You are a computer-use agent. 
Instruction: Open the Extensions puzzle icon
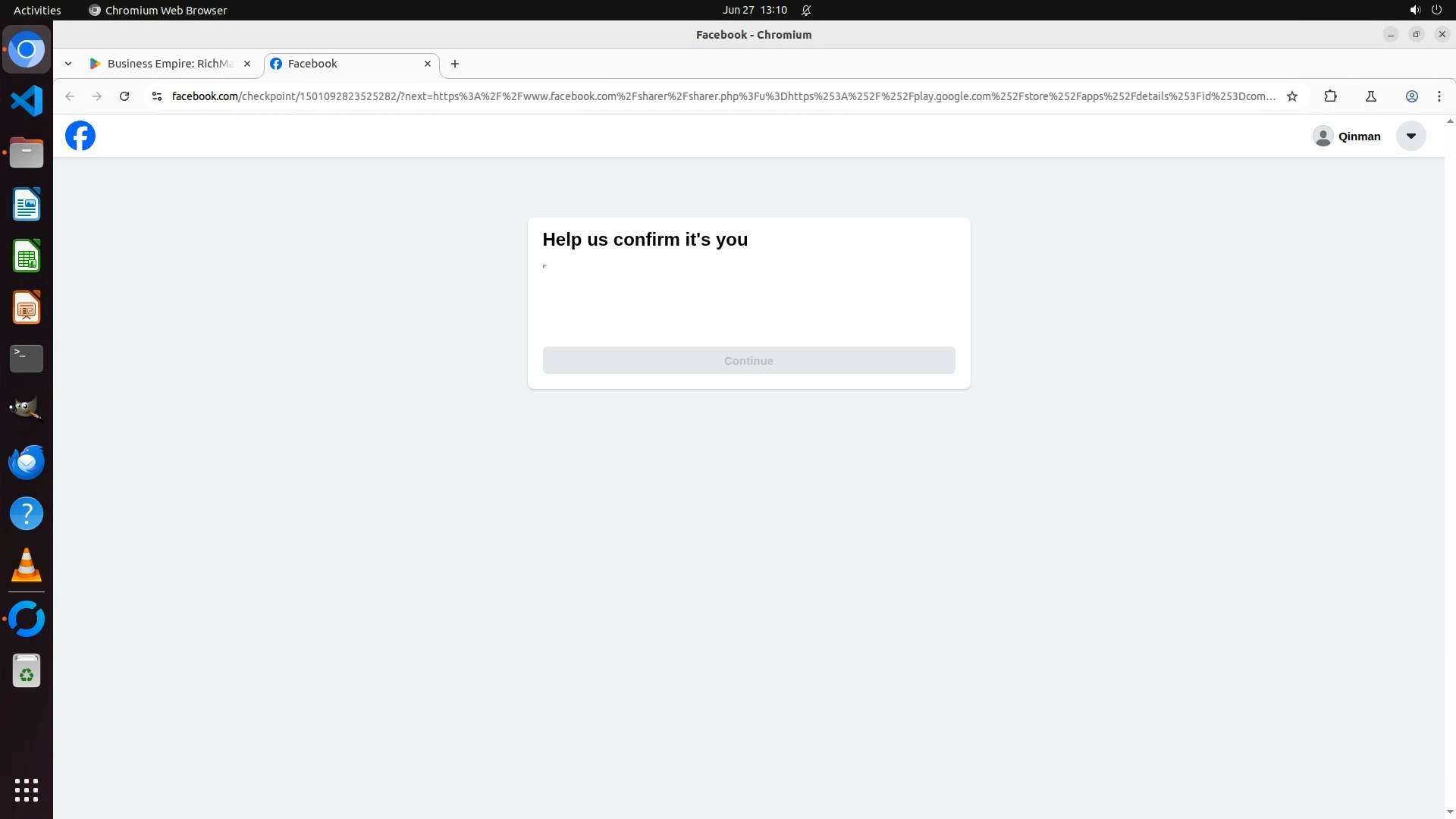1330,96
